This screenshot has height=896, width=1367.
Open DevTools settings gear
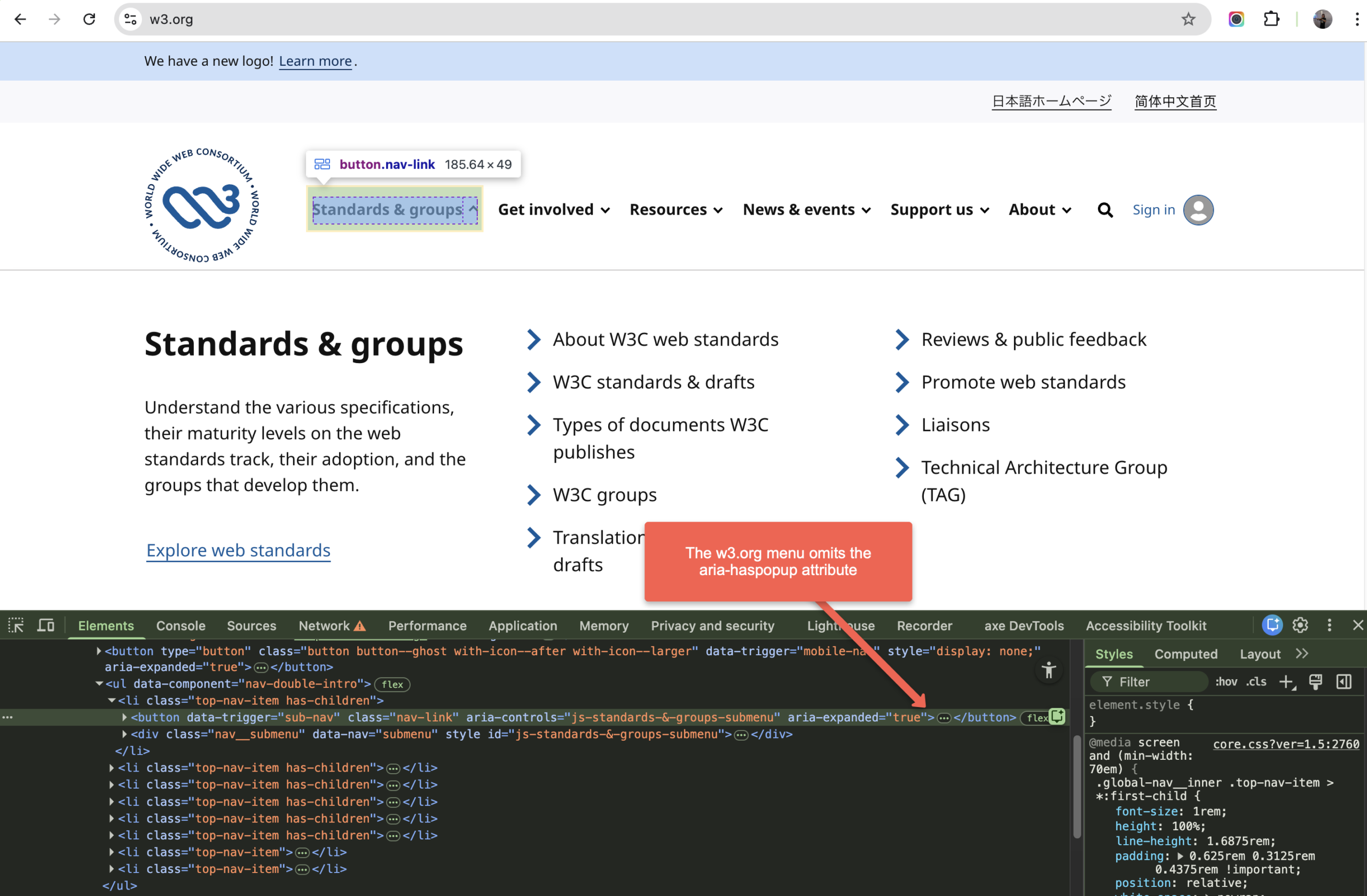(1300, 625)
